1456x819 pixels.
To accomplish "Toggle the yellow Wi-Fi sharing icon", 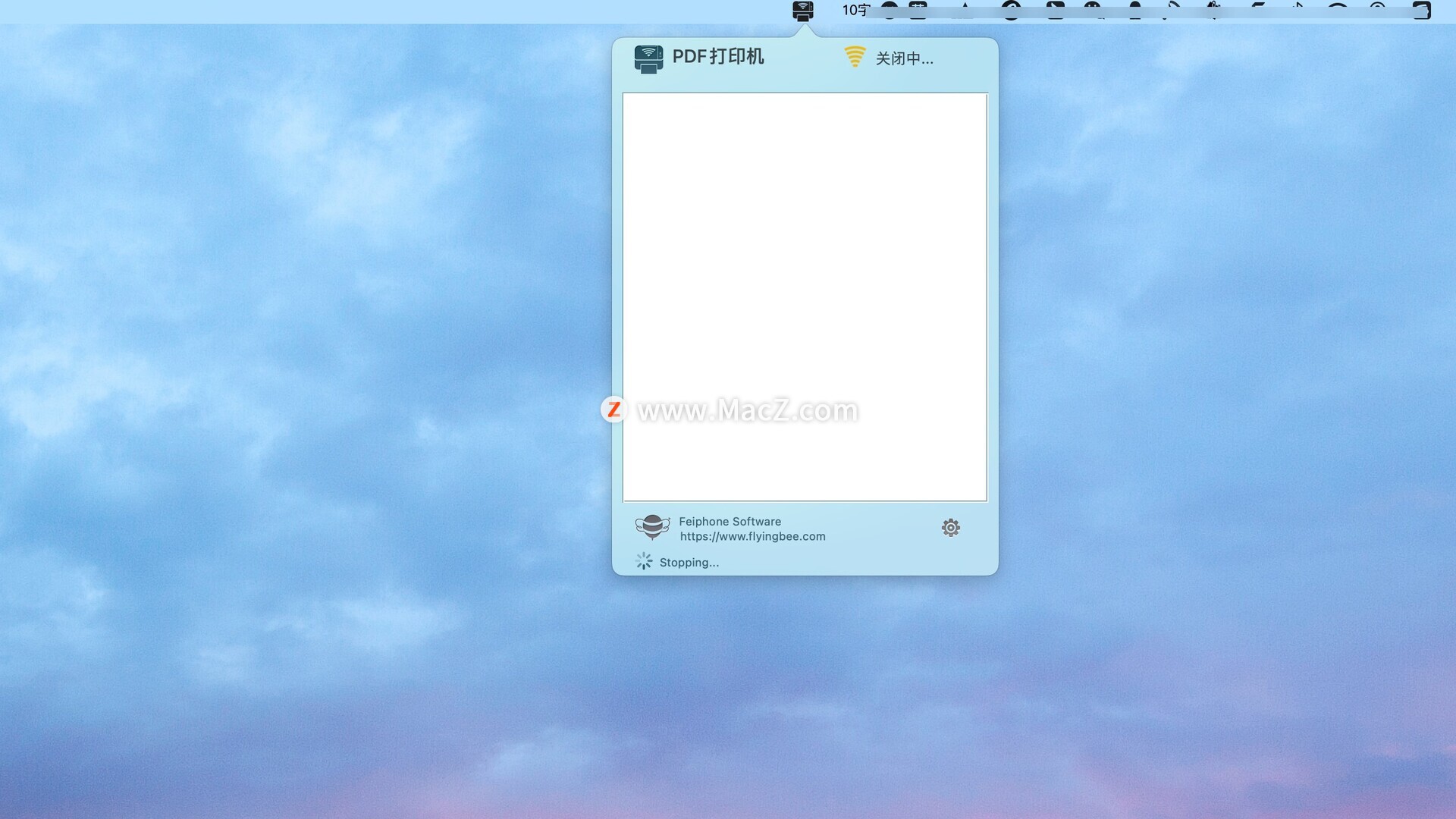I will [855, 57].
